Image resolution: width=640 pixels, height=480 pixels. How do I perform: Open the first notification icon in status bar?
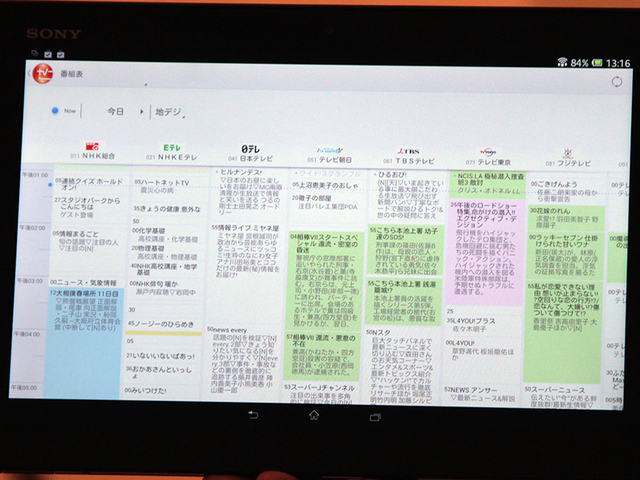click(x=34, y=53)
